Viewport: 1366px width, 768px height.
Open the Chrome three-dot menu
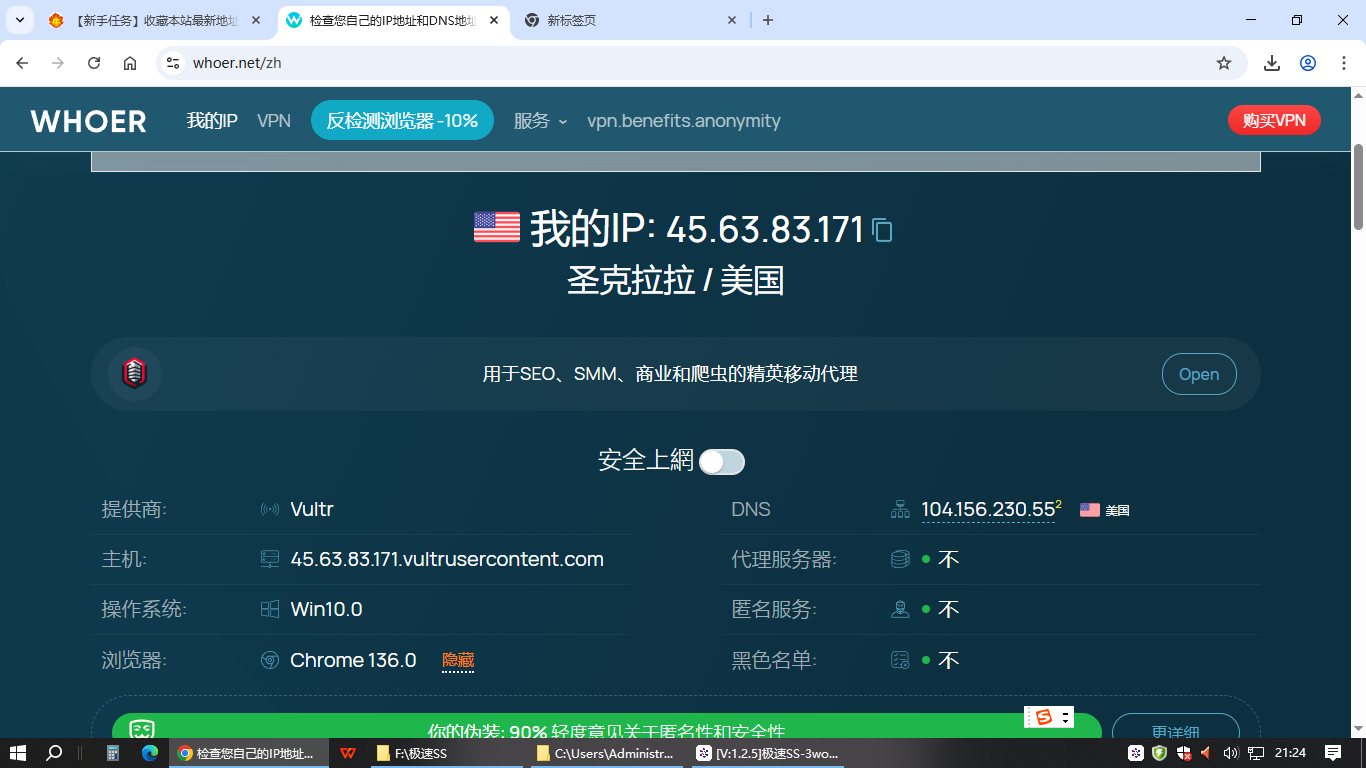click(1344, 63)
